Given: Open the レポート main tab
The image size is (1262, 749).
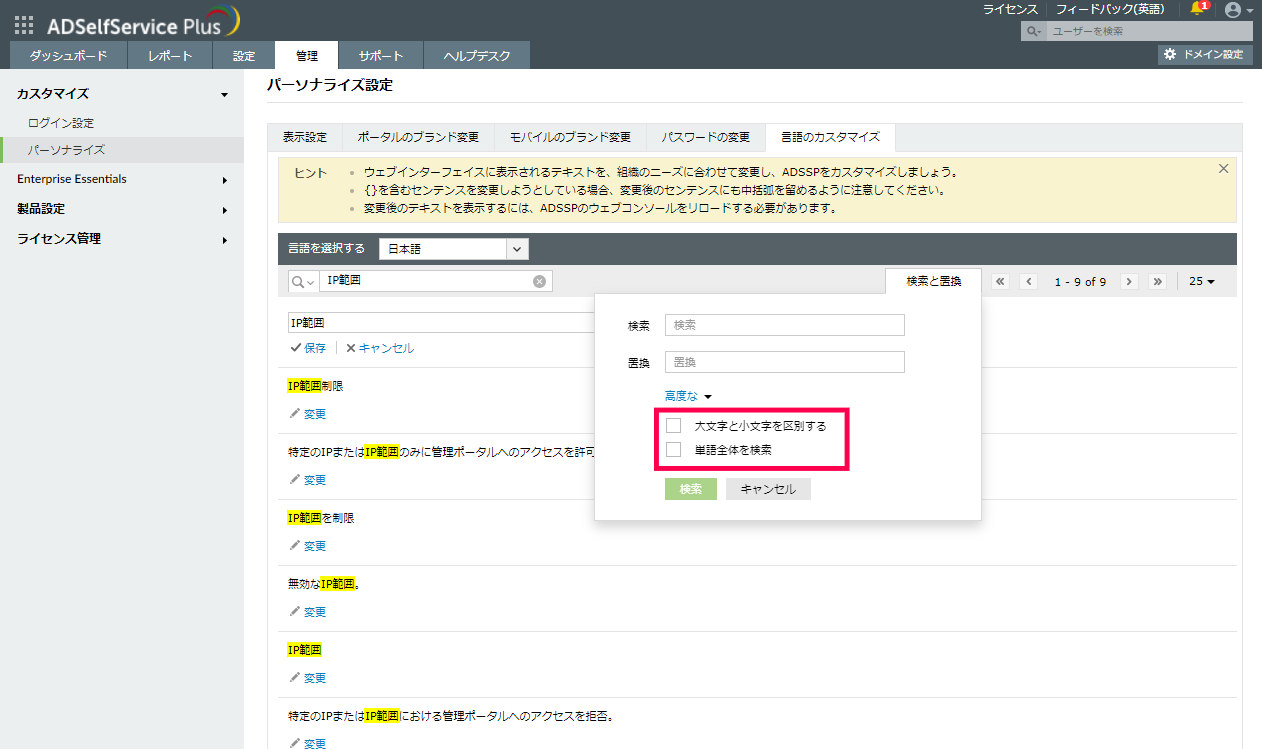Looking at the screenshot, I should (x=170, y=56).
